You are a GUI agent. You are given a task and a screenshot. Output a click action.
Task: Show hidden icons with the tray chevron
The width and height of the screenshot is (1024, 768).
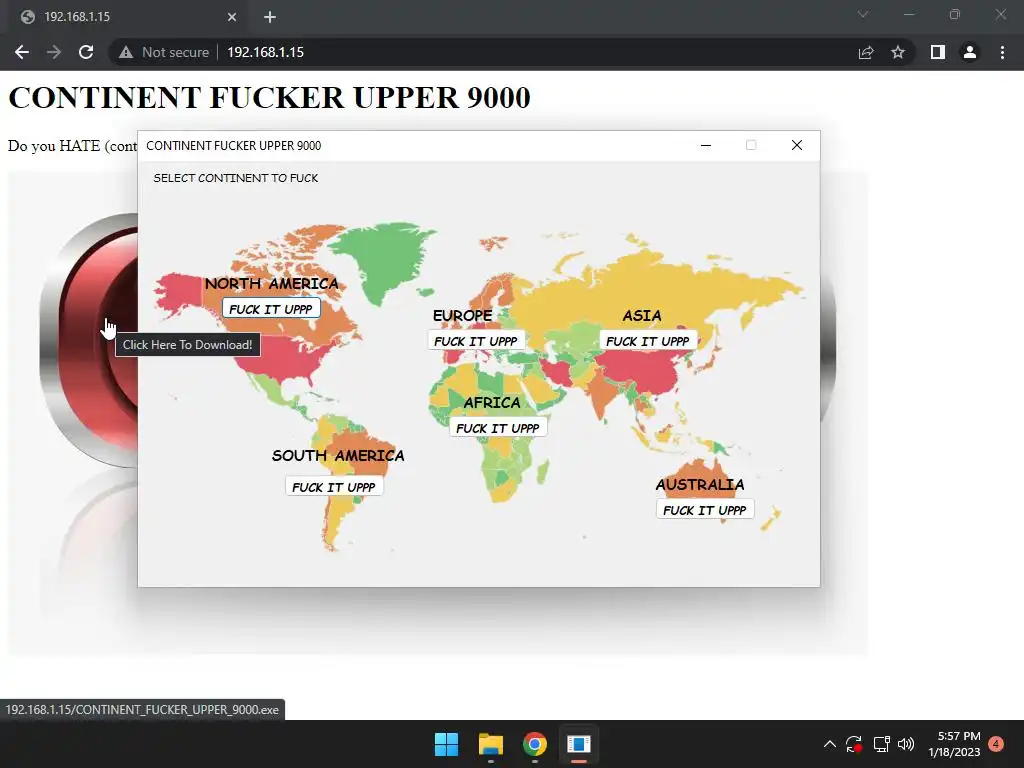(x=829, y=744)
